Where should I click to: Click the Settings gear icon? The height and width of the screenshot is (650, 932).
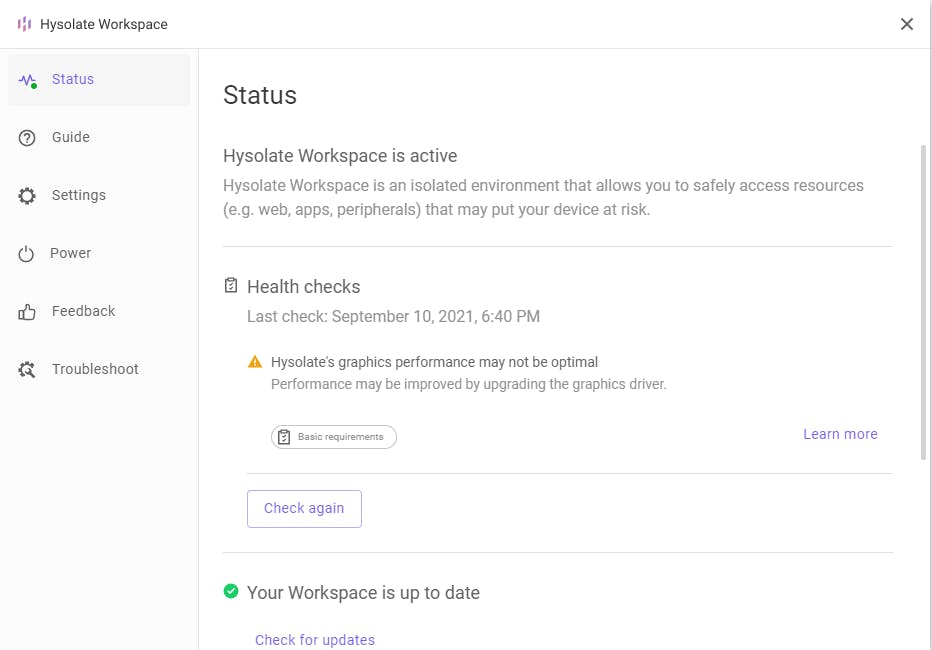coord(27,196)
